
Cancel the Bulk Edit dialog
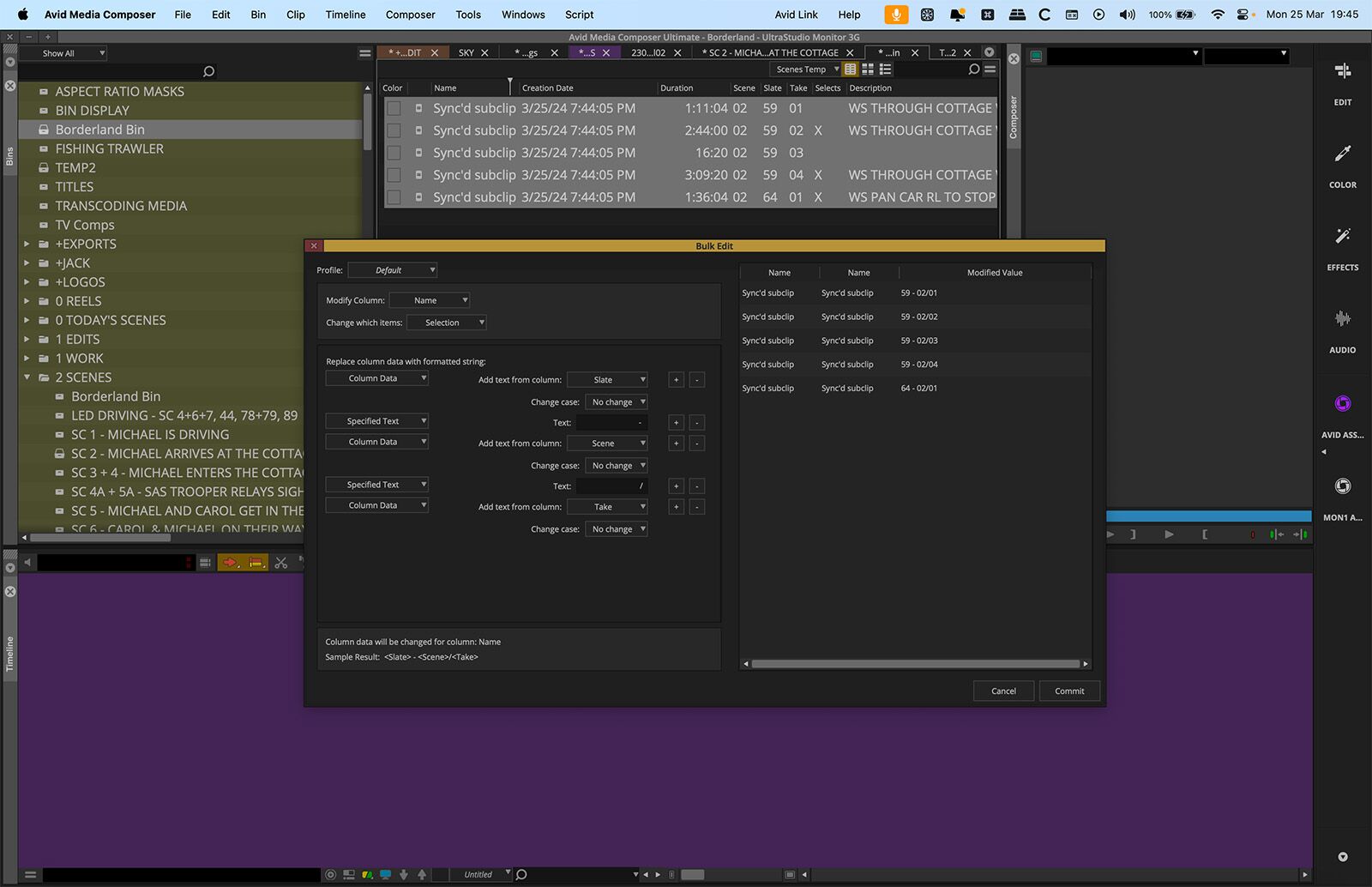(x=1003, y=691)
